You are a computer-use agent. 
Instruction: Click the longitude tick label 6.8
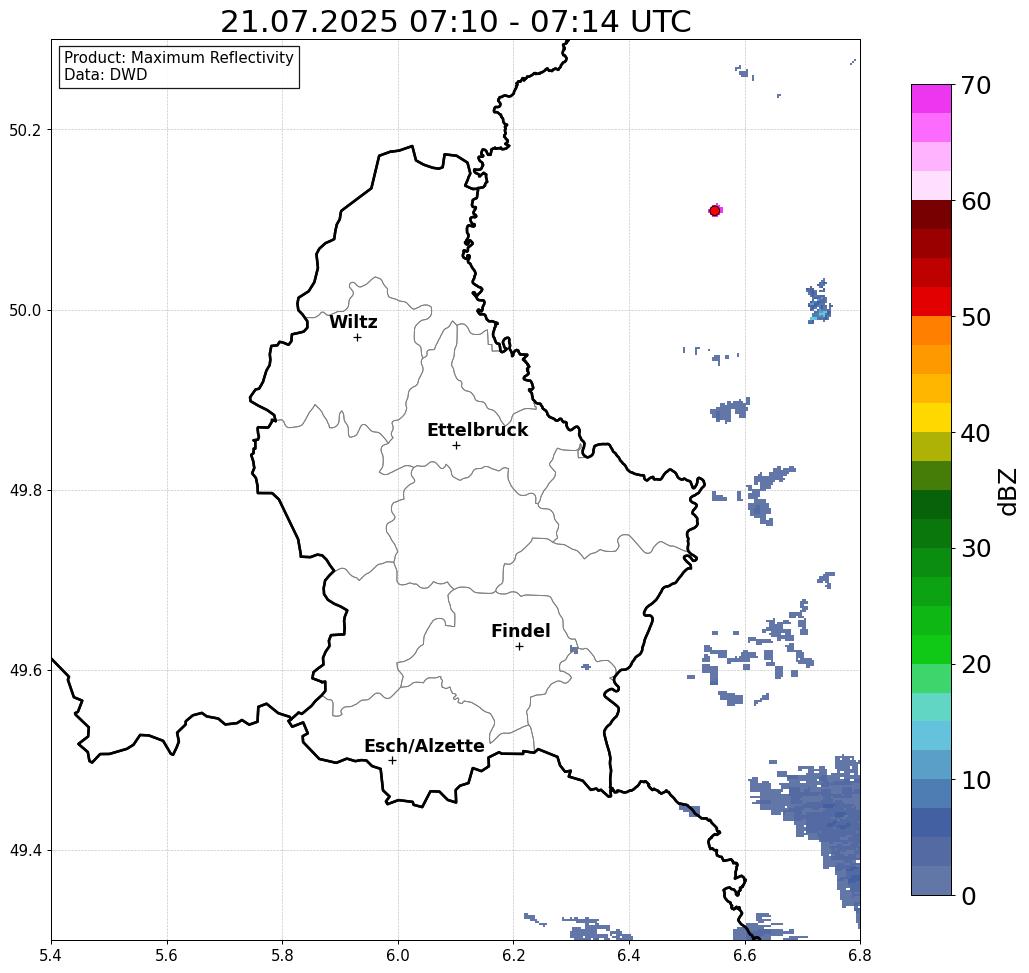pyautogui.click(x=860, y=955)
